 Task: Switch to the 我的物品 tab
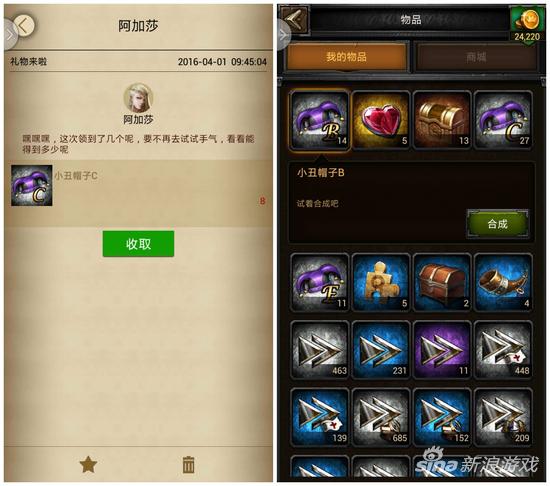pyautogui.click(x=347, y=57)
